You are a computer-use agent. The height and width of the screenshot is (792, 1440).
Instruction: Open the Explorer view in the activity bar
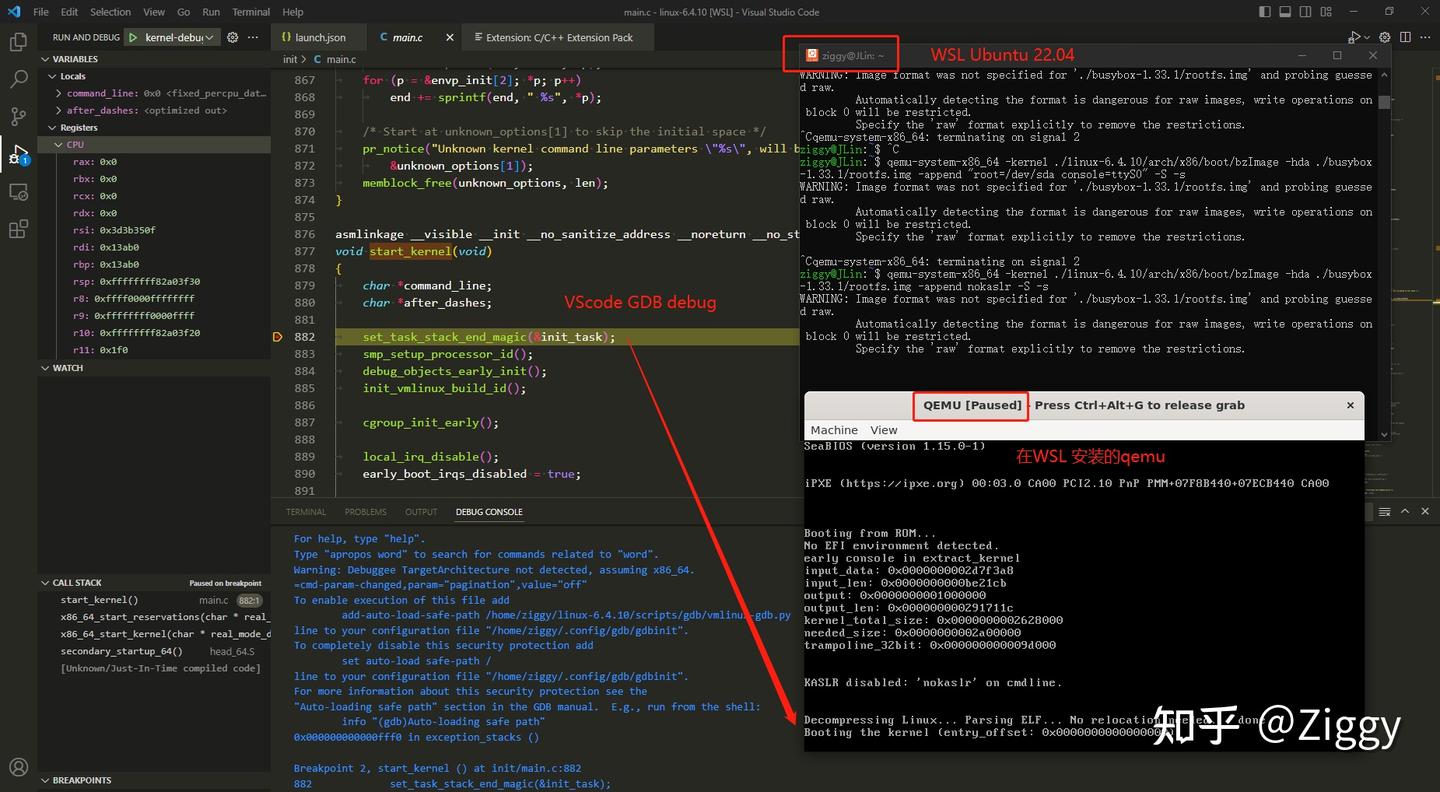[x=18, y=42]
